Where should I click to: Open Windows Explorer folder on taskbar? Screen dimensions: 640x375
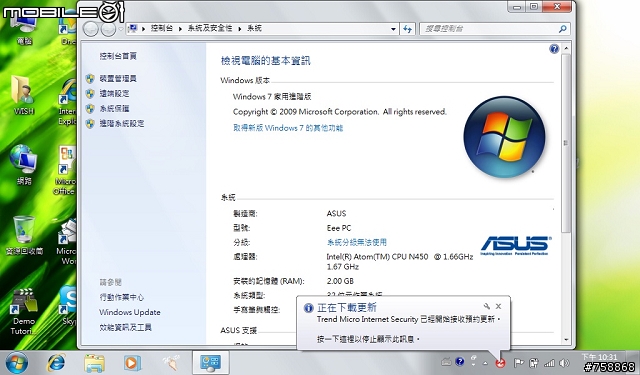tap(94, 363)
